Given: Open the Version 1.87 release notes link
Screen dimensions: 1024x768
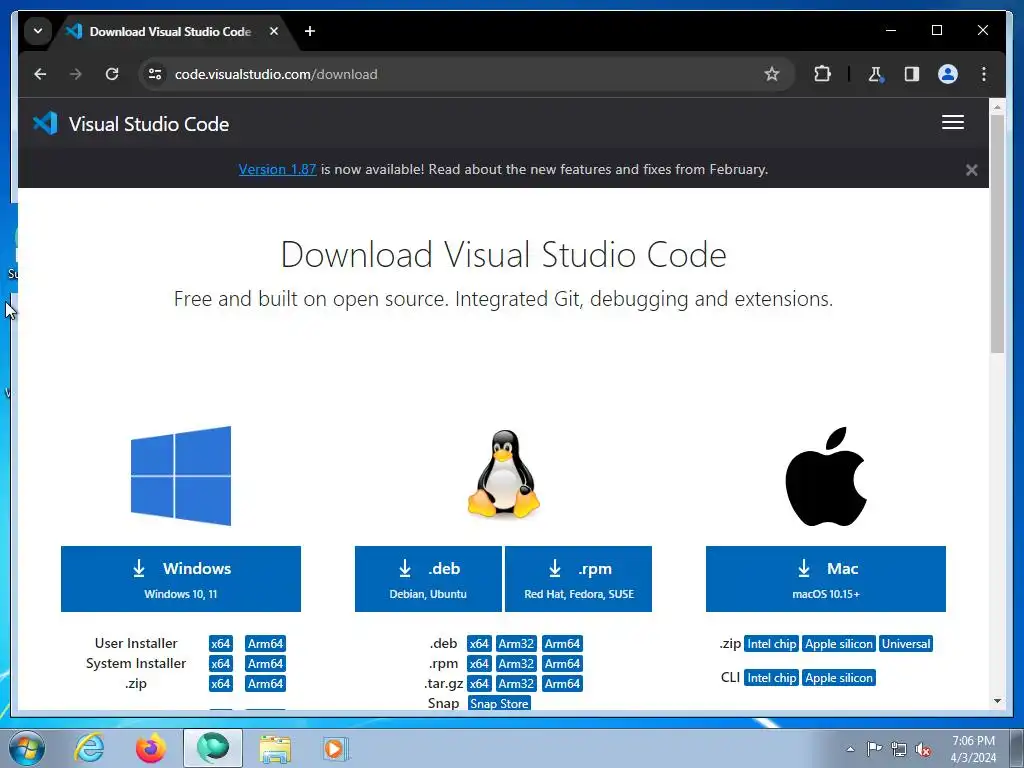Looking at the screenshot, I should tap(277, 169).
